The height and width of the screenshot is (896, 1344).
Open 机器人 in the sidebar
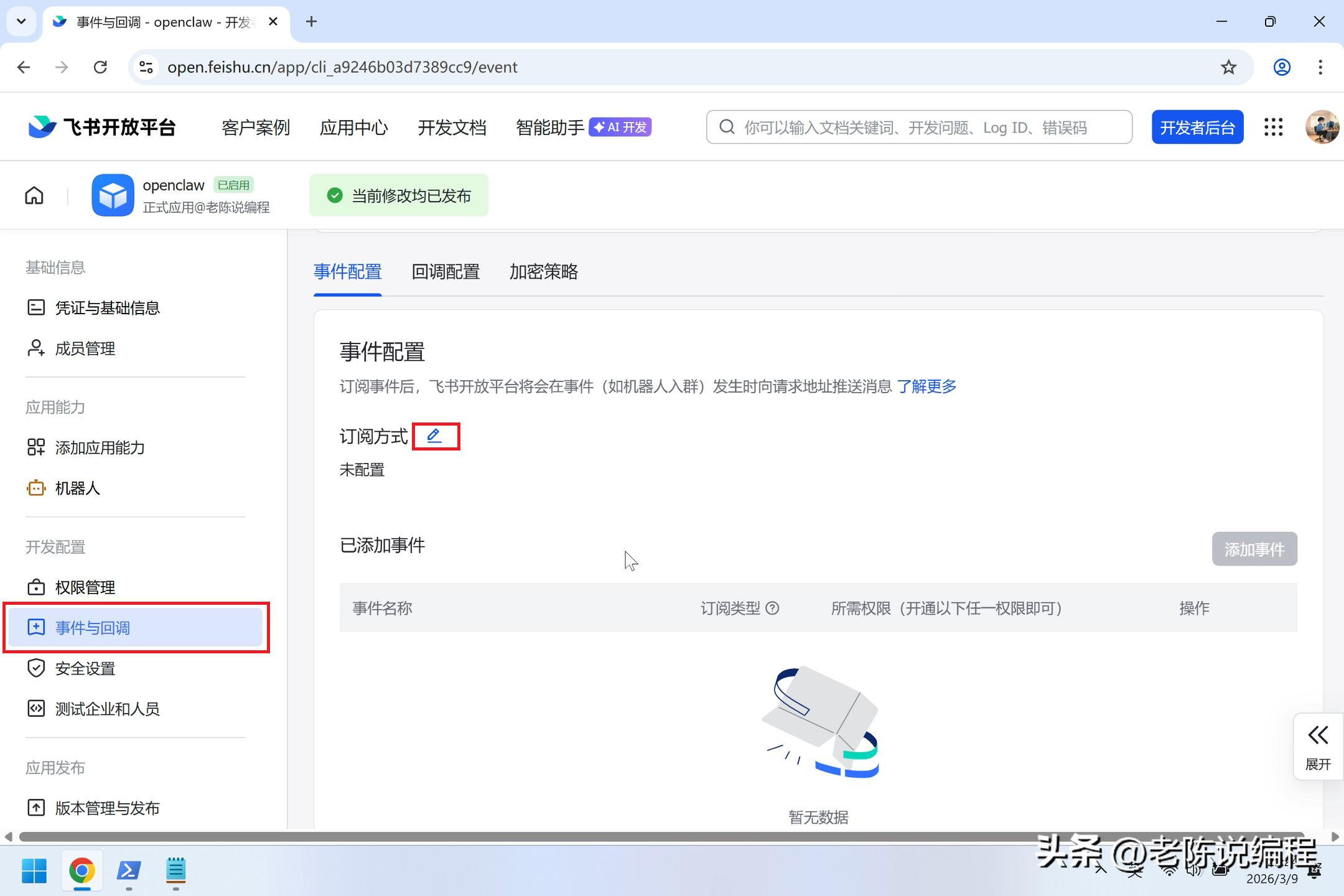[x=77, y=488]
